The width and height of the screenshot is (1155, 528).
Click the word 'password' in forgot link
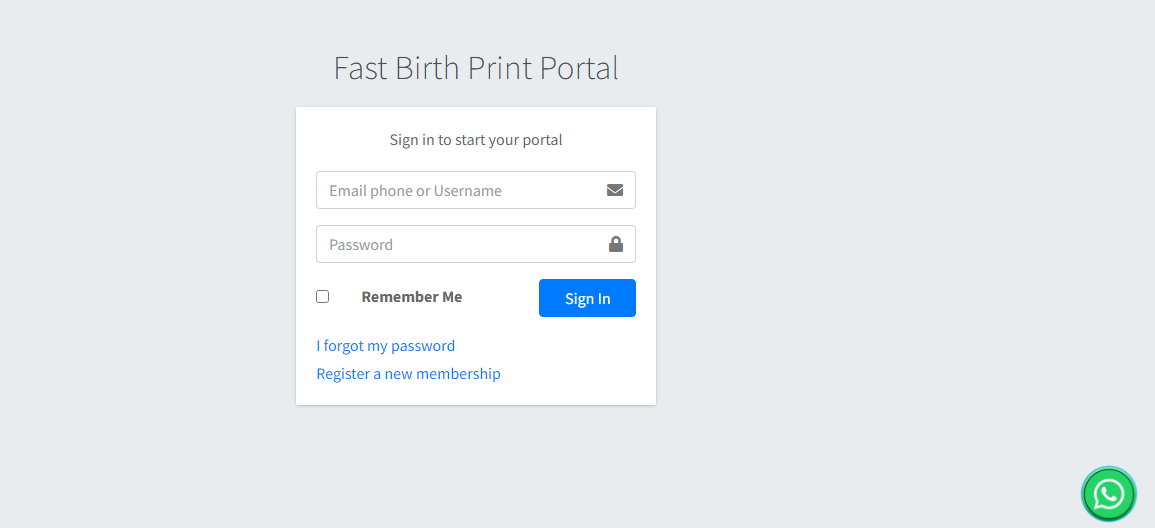422,346
